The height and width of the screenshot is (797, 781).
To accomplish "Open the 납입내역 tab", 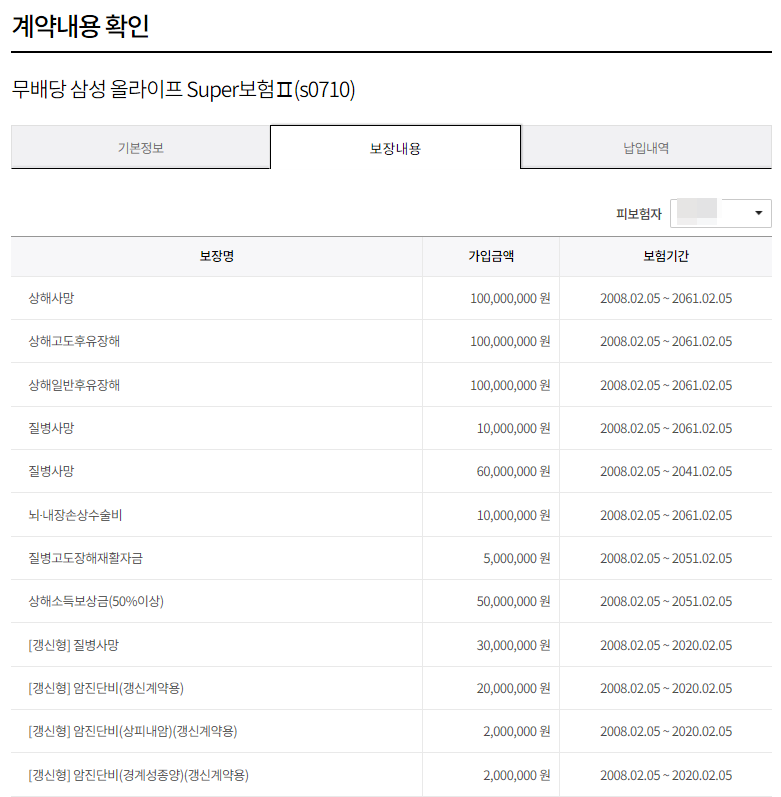I will tap(646, 148).
